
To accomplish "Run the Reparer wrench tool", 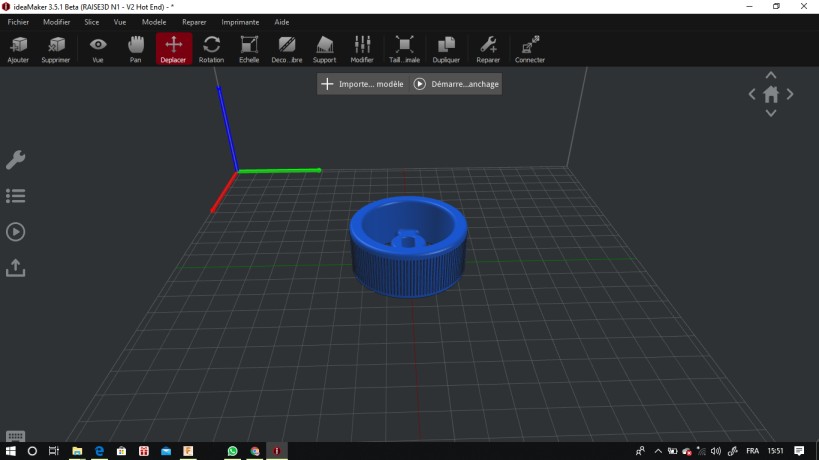I will 488,49.
